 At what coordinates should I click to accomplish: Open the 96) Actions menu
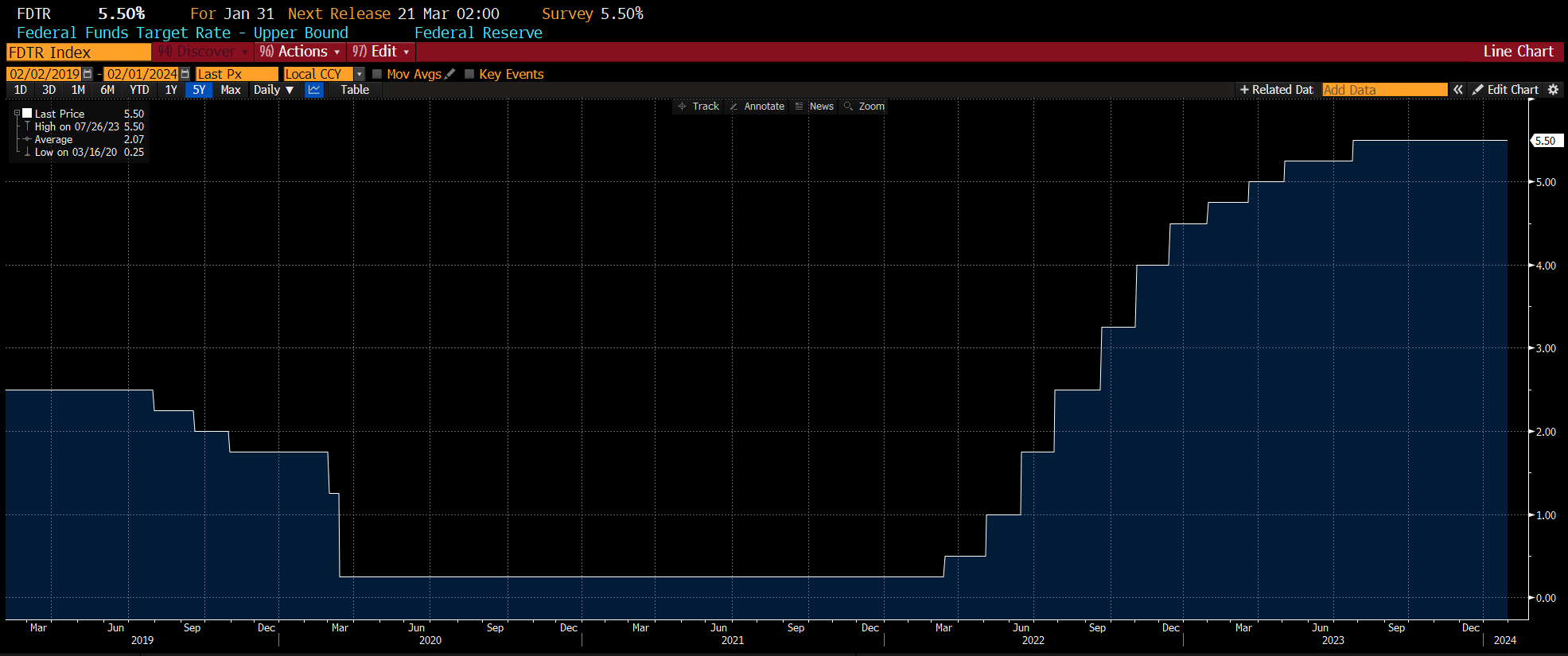click(x=300, y=52)
